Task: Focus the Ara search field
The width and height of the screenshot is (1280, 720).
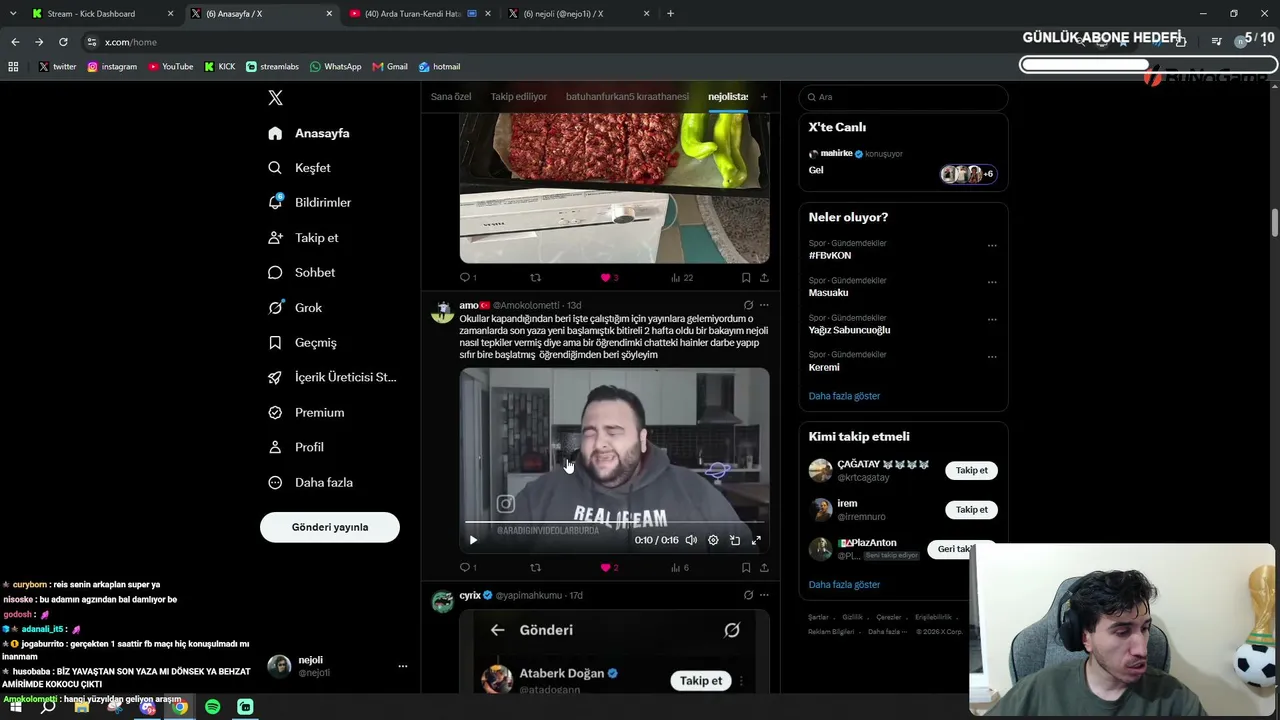Action: click(903, 97)
